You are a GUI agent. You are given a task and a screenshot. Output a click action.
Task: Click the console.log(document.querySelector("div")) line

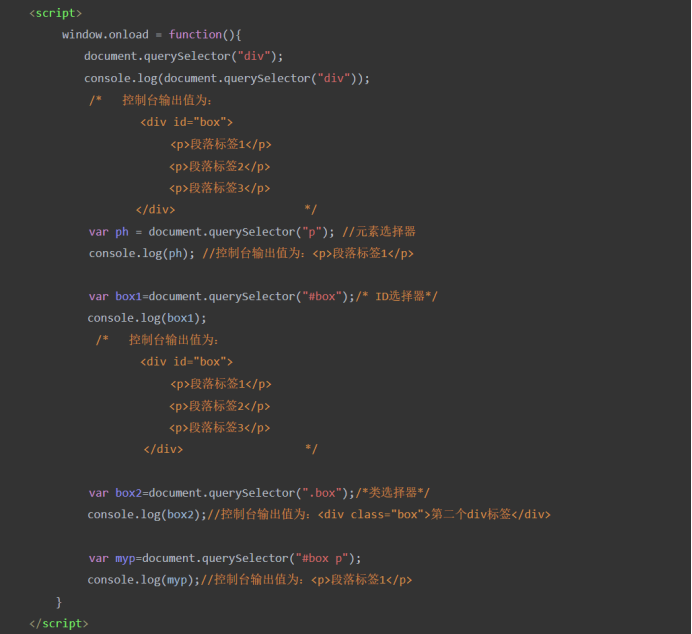(x=227, y=79)
